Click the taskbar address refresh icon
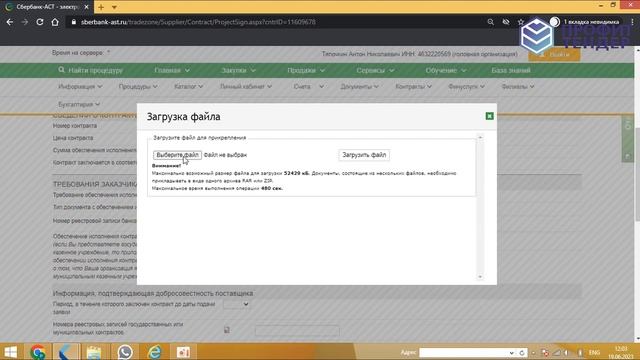Image resolution: width=640 pixels, height=360 pixels. 522,353
